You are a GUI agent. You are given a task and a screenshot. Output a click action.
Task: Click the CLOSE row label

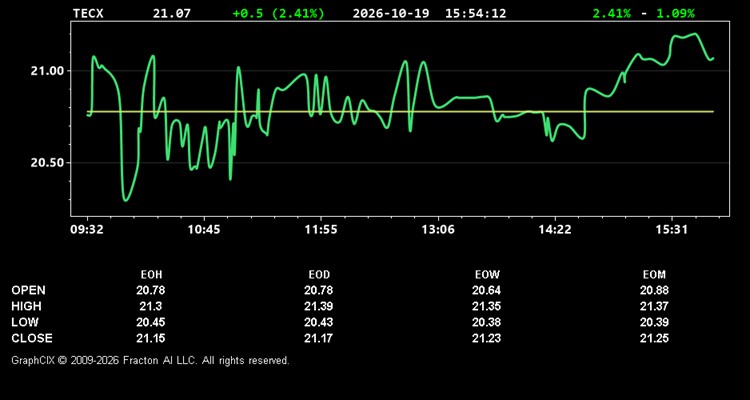(32, 338)
